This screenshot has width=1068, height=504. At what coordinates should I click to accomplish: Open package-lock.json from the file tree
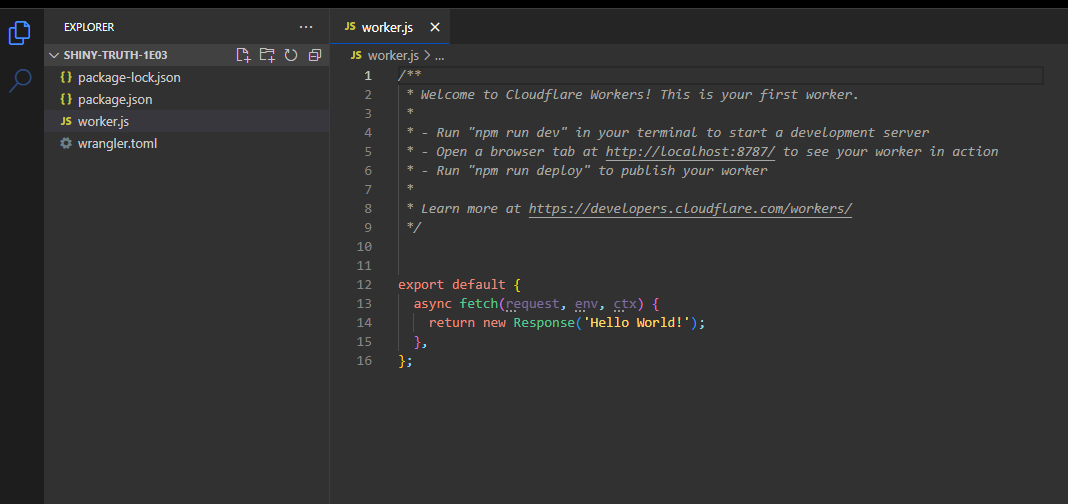coord(187,78)
